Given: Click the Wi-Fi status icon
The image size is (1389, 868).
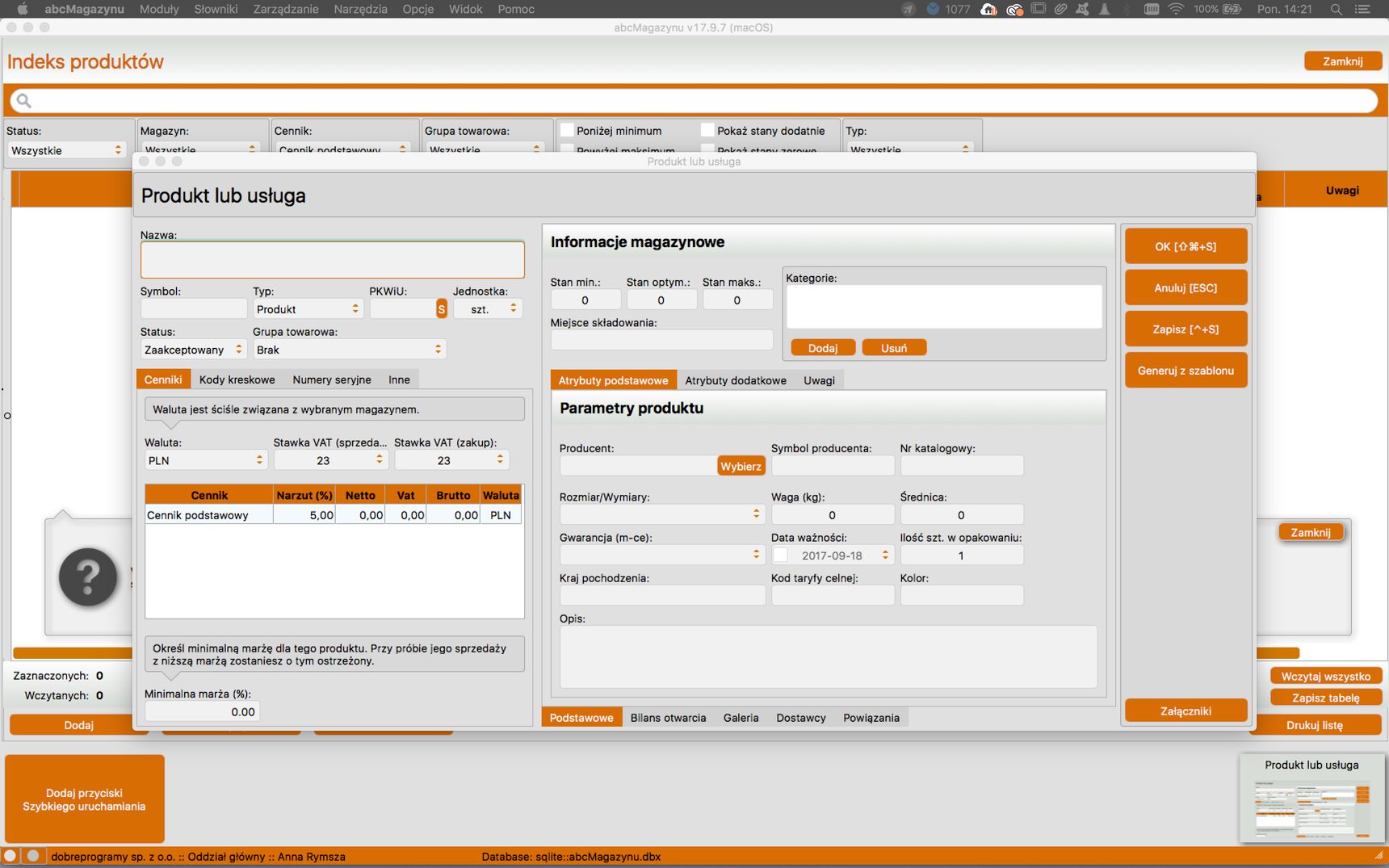Looking at the screenshot, I should click(x=1177, y=9).
